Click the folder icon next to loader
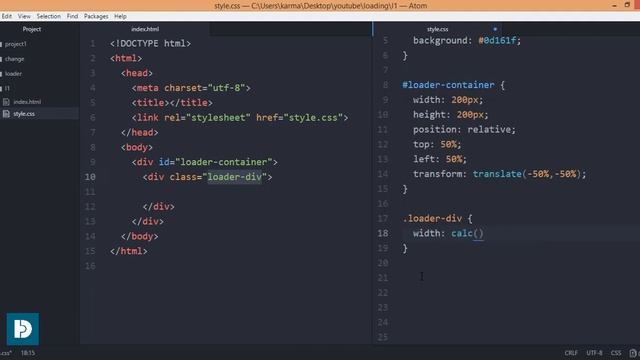 pos(1,74)
